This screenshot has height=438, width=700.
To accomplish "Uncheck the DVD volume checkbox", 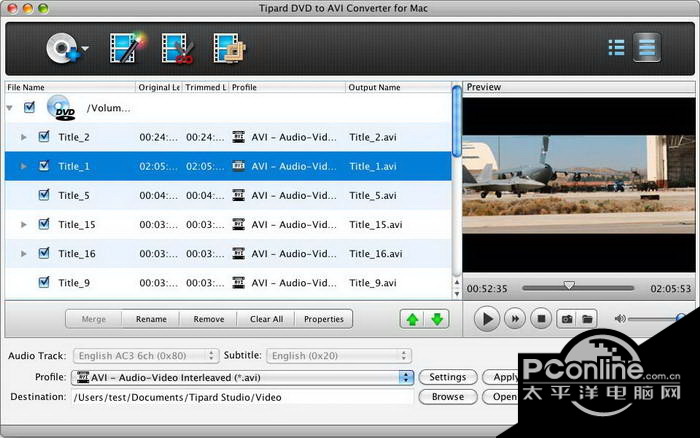I will click(x=29, y=107).
